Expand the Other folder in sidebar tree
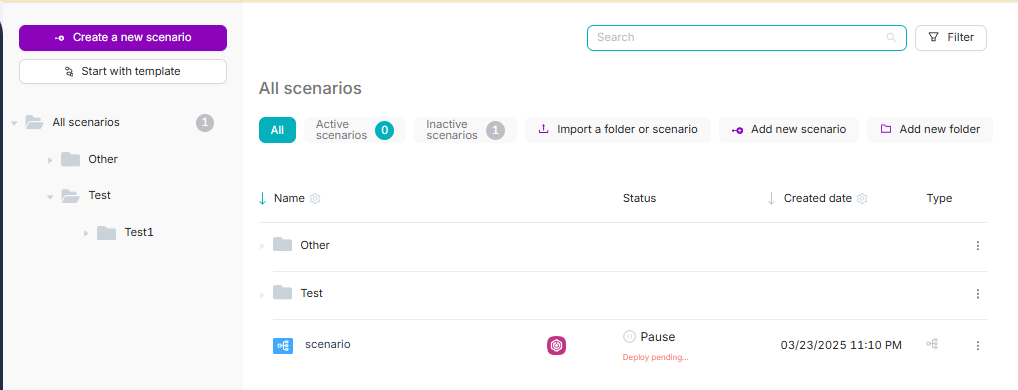 pos(50,160)
